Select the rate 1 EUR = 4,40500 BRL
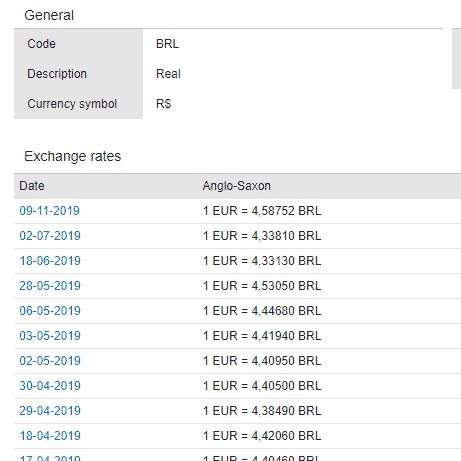Screen dimensions: 461x461 coord(262,386)
